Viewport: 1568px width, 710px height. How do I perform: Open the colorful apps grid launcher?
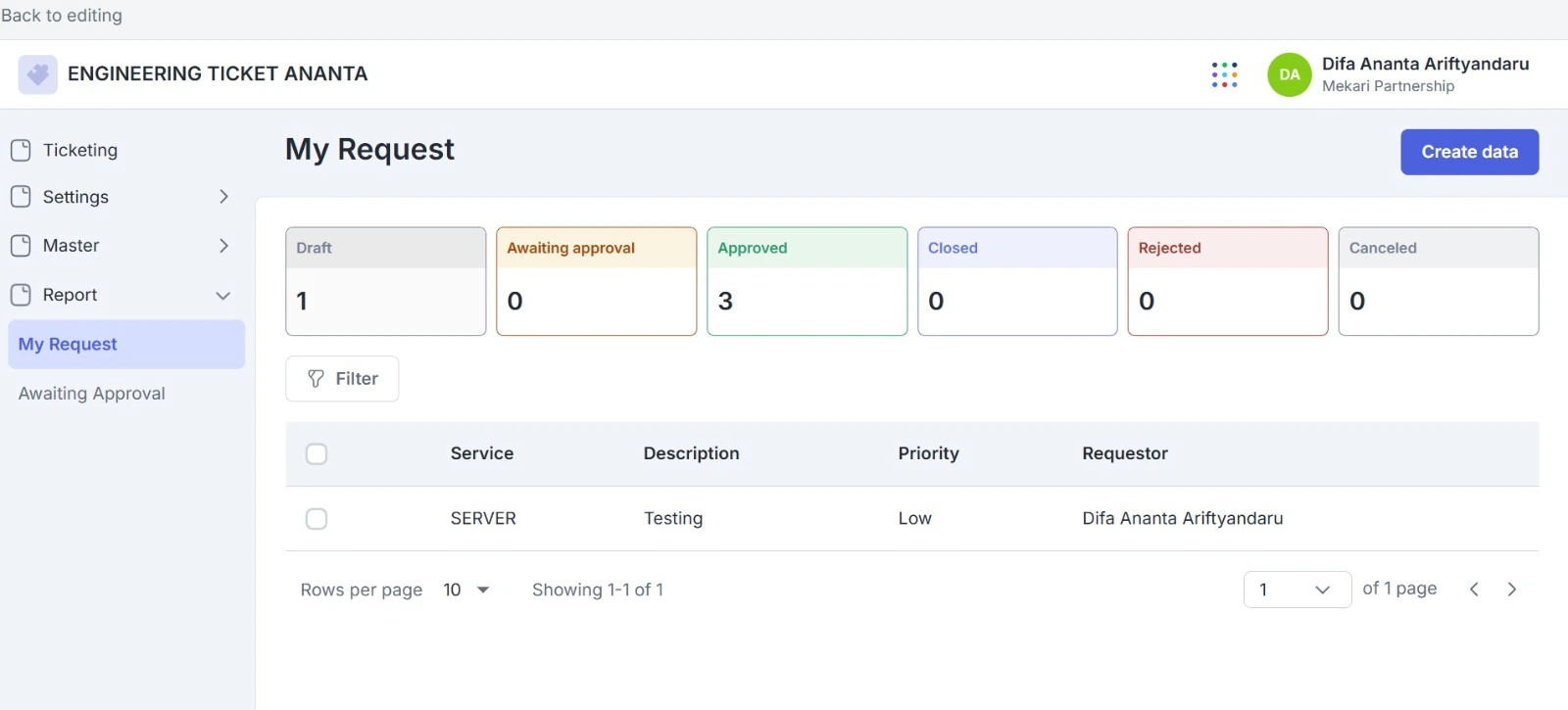[x=1224, y=74]
